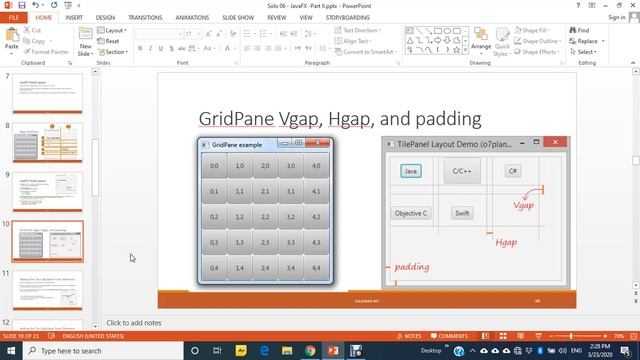
Task: Open the Align Text dropdown
Action: pos(353,41)
